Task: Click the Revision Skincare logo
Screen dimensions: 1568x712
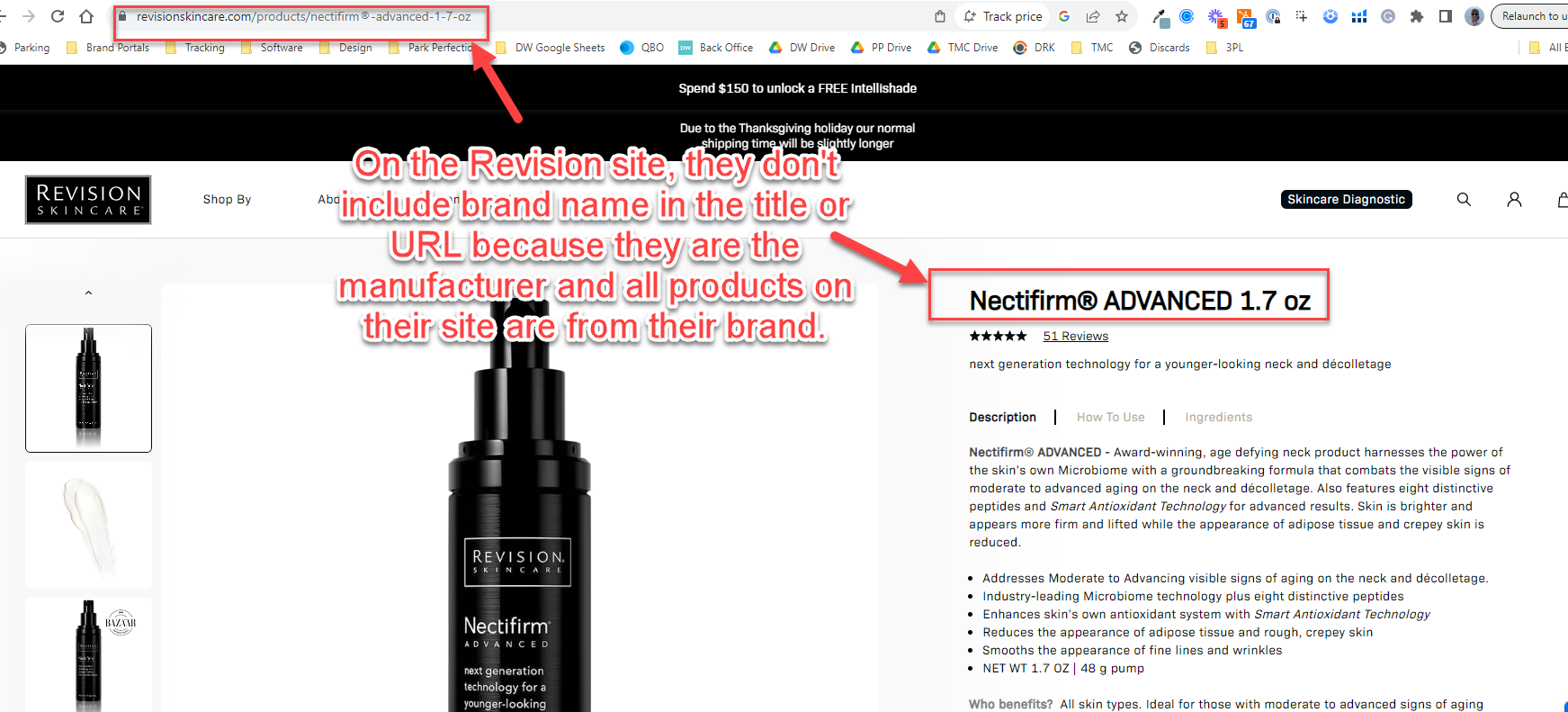Action: 88,200
